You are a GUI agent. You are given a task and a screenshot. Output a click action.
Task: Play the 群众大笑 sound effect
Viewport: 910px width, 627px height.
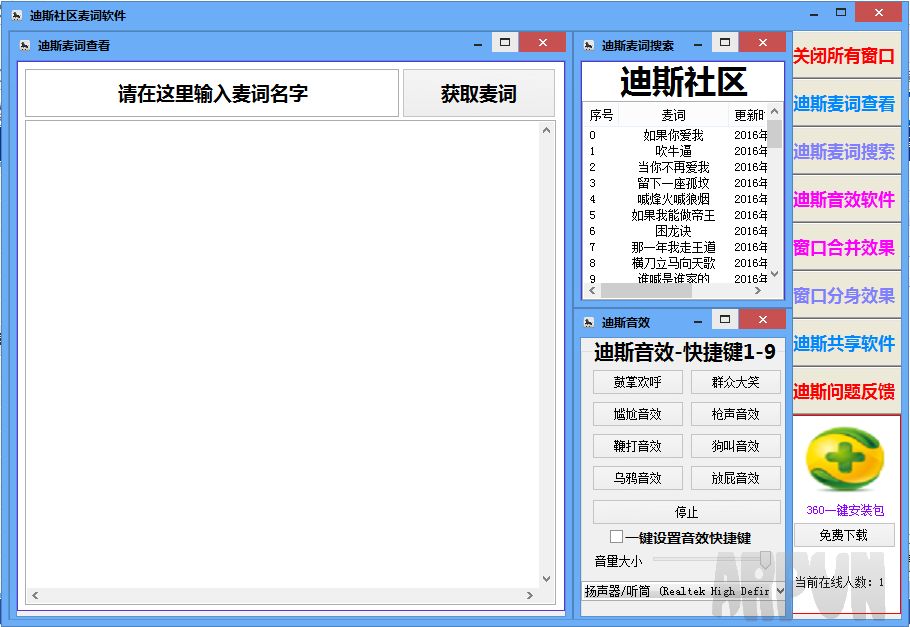pos(735,382)
